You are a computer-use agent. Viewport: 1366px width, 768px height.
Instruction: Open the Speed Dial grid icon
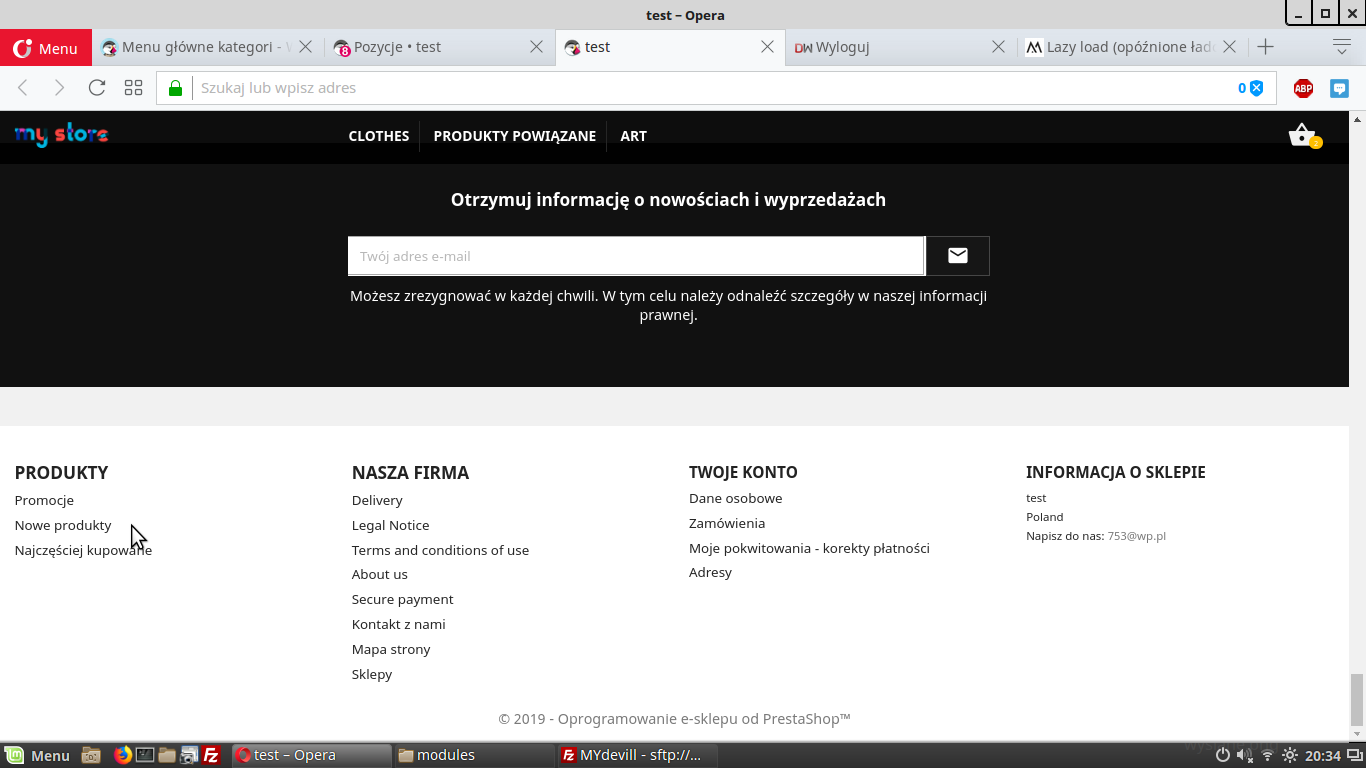point(134,88)
